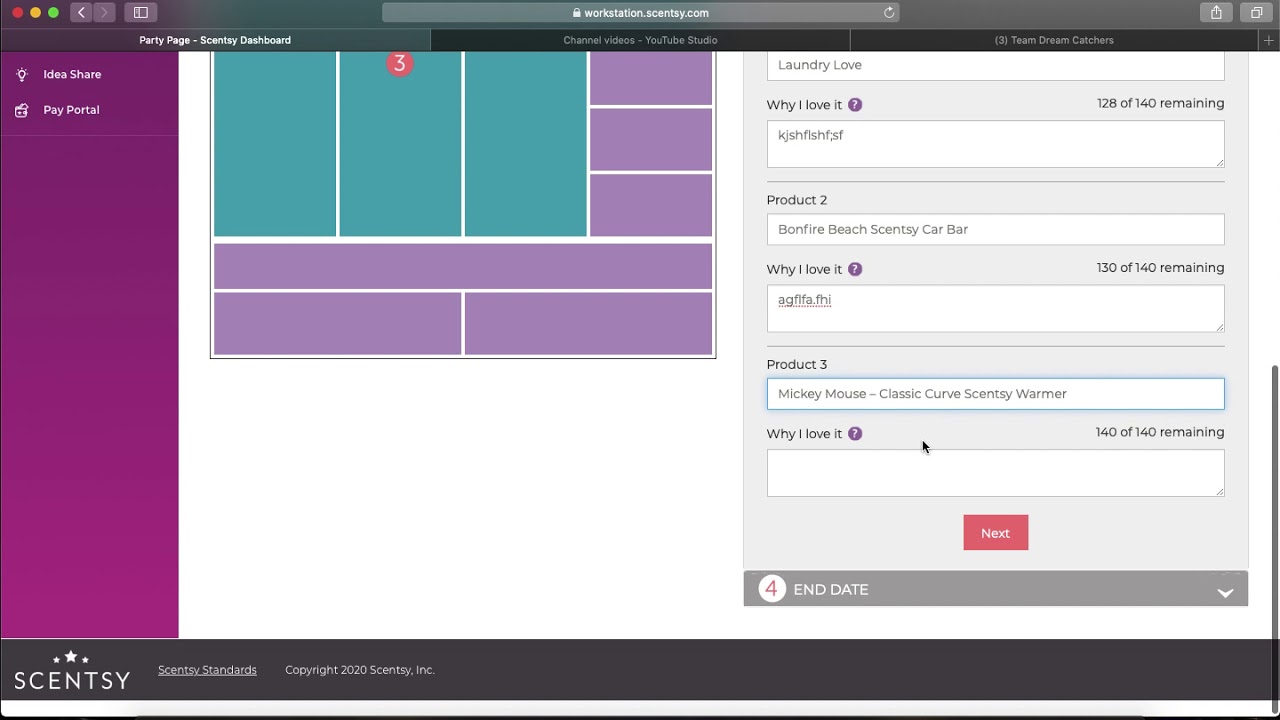Click the workstation.scentsy.com address bar
1280x720 pixels.
(x=640, y=13)
